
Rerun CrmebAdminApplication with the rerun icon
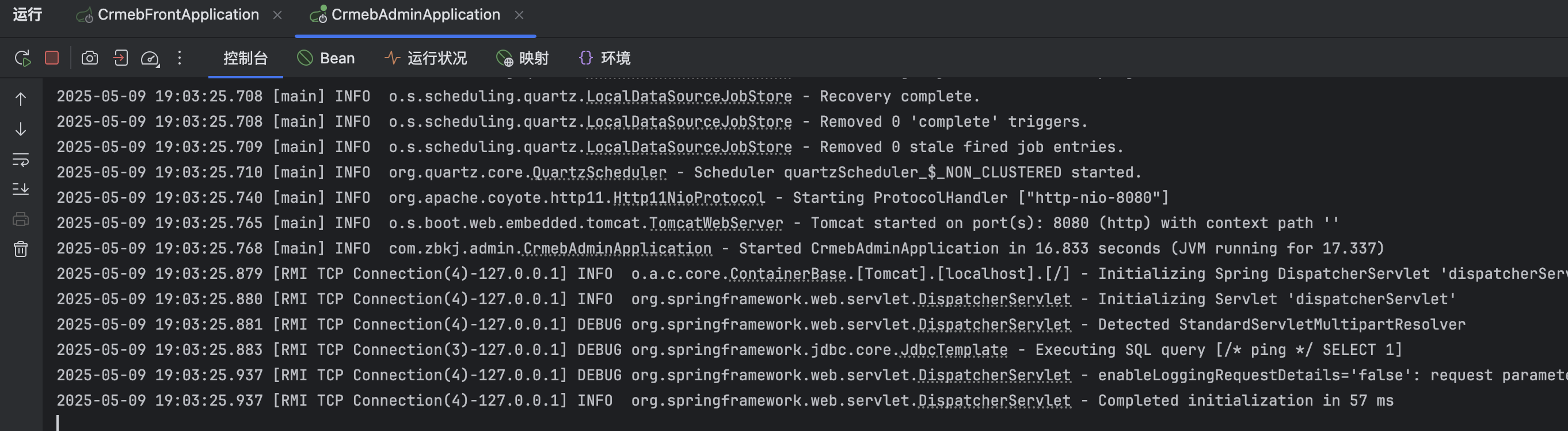click(x=22, y=58)
